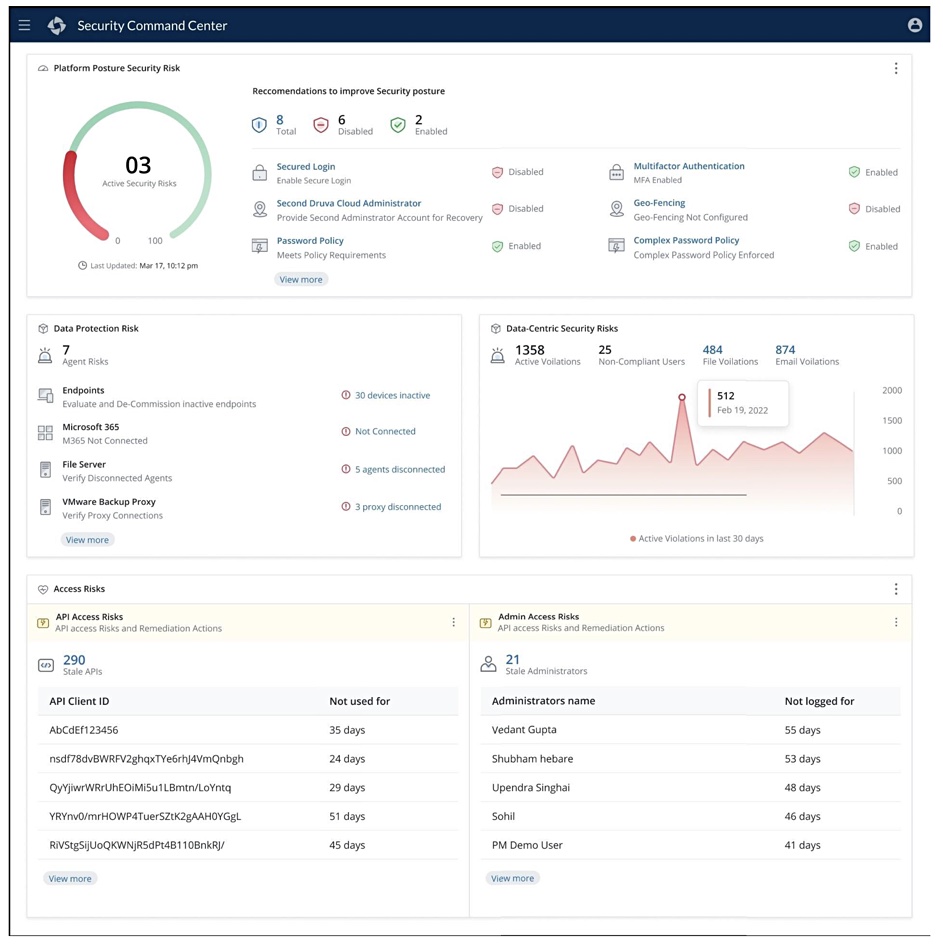The width and height of the screenshot is (943, 950).
Task: Click the Microsoft 365 grid icon
Action: [x=45, y=433]
